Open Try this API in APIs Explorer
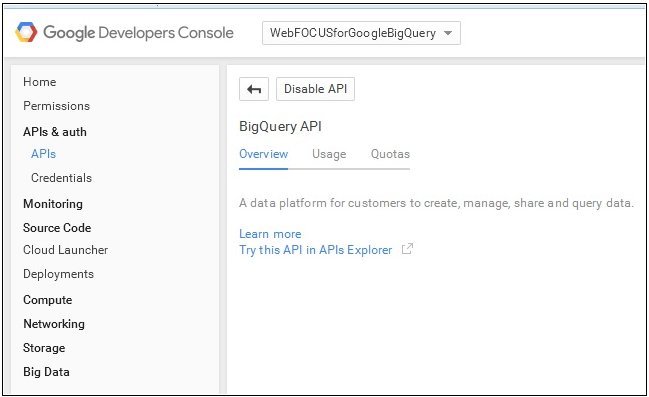 click(315, 250)
